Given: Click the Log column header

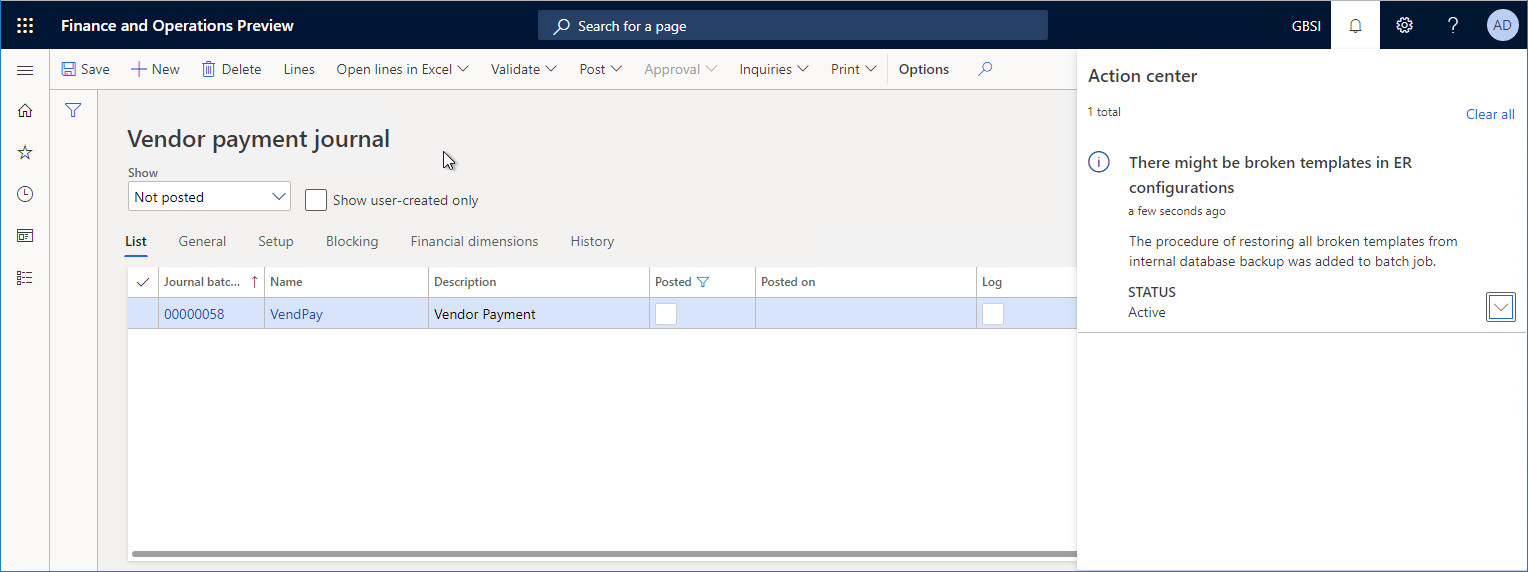Looking at the screenshot, I should click(x=1027, y=282).
